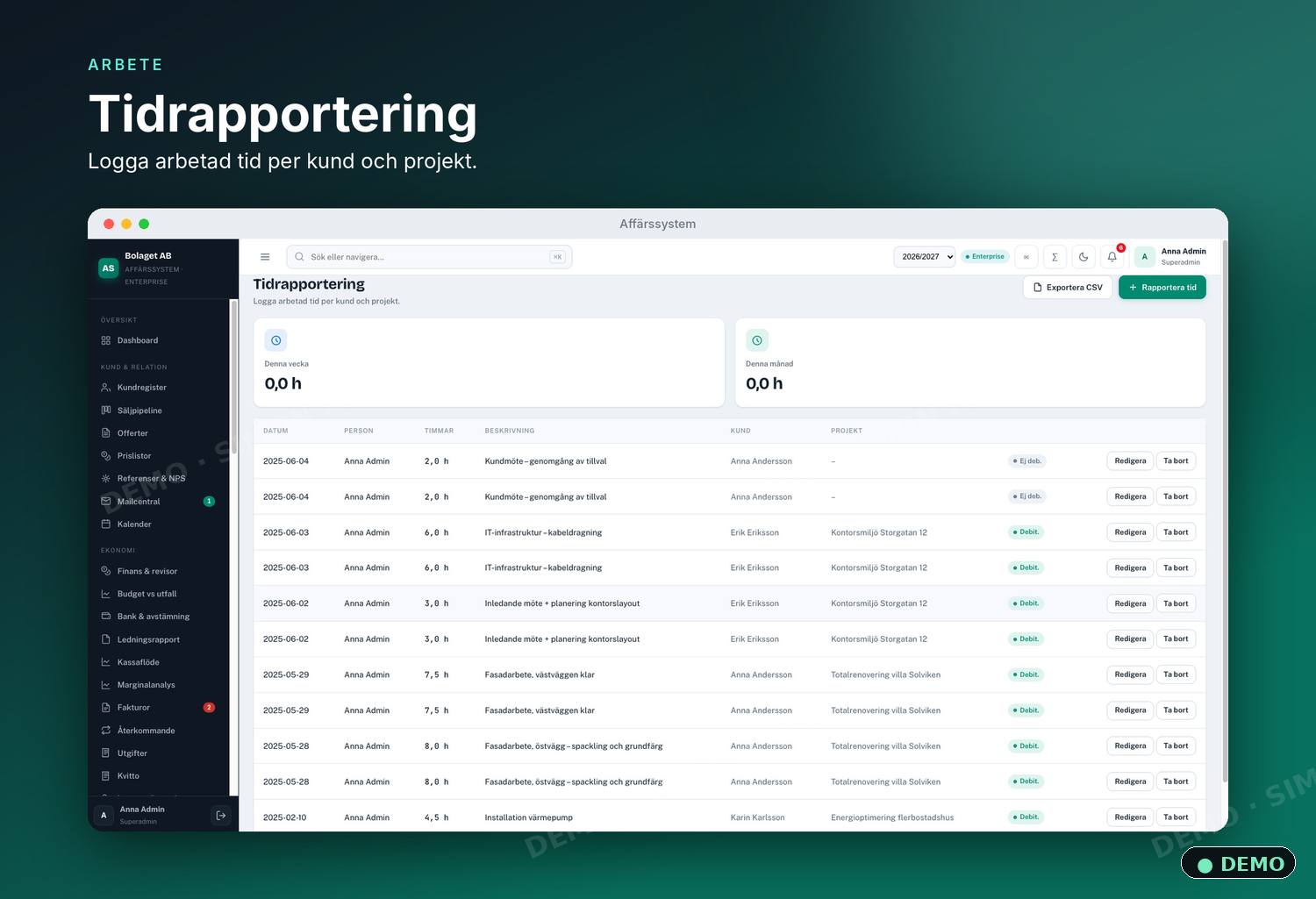Toggle the hamburger sidebar menu icon
The image size is (1316, 899).
coord(265,257)
